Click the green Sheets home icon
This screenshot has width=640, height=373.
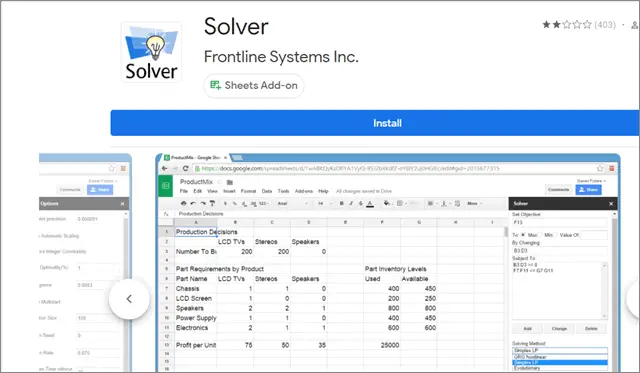[x=166, y=186]
